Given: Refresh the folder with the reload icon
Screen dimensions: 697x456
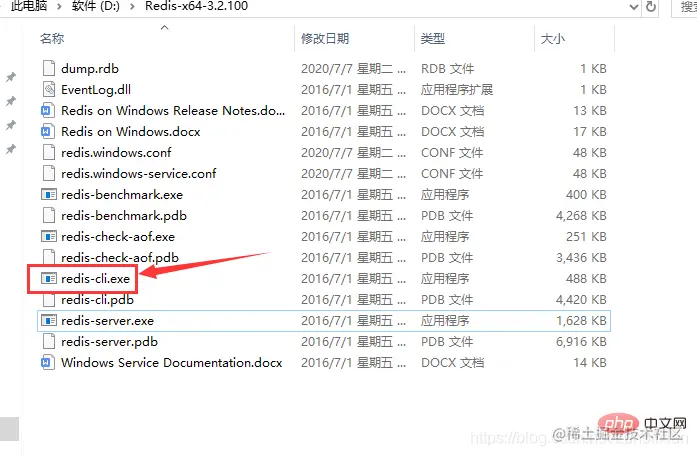Looking at the screenshot, I should click(651, 7).
